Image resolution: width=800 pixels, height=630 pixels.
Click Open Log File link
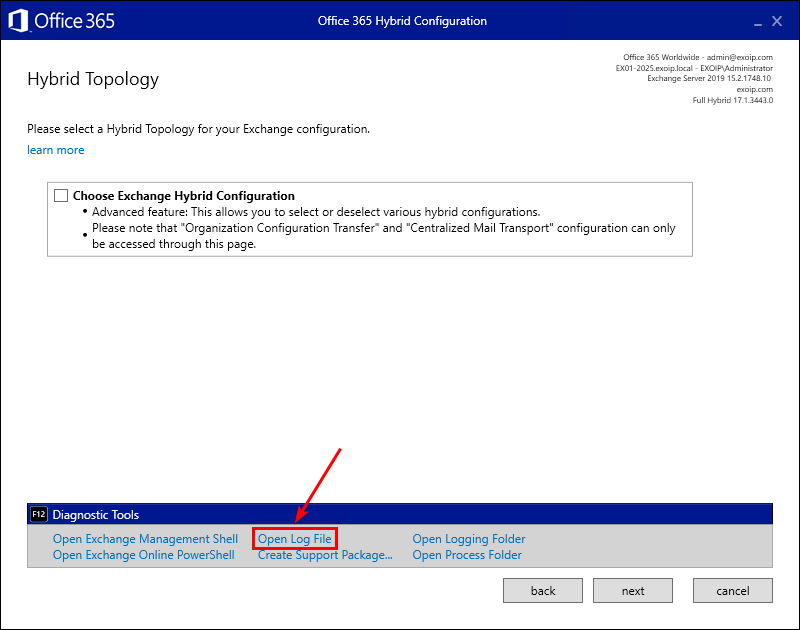[294, 539]
